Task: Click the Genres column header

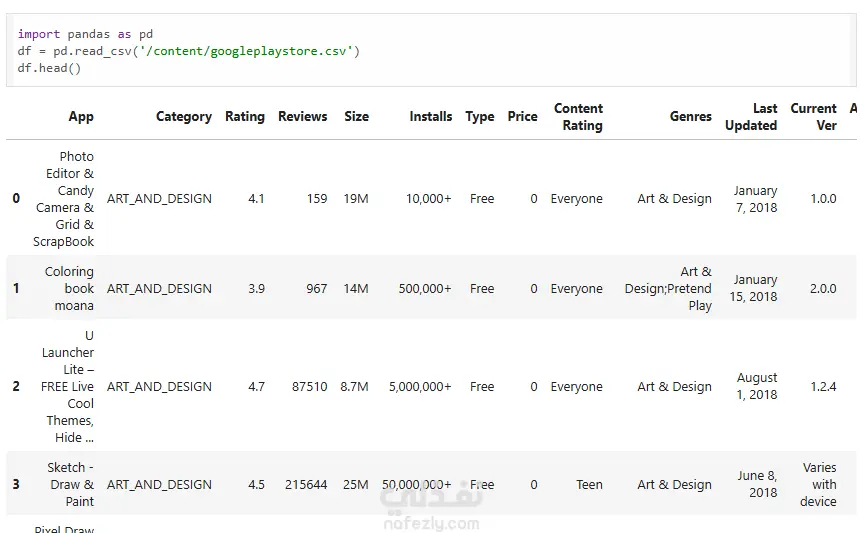Action: tap(690, 116)
